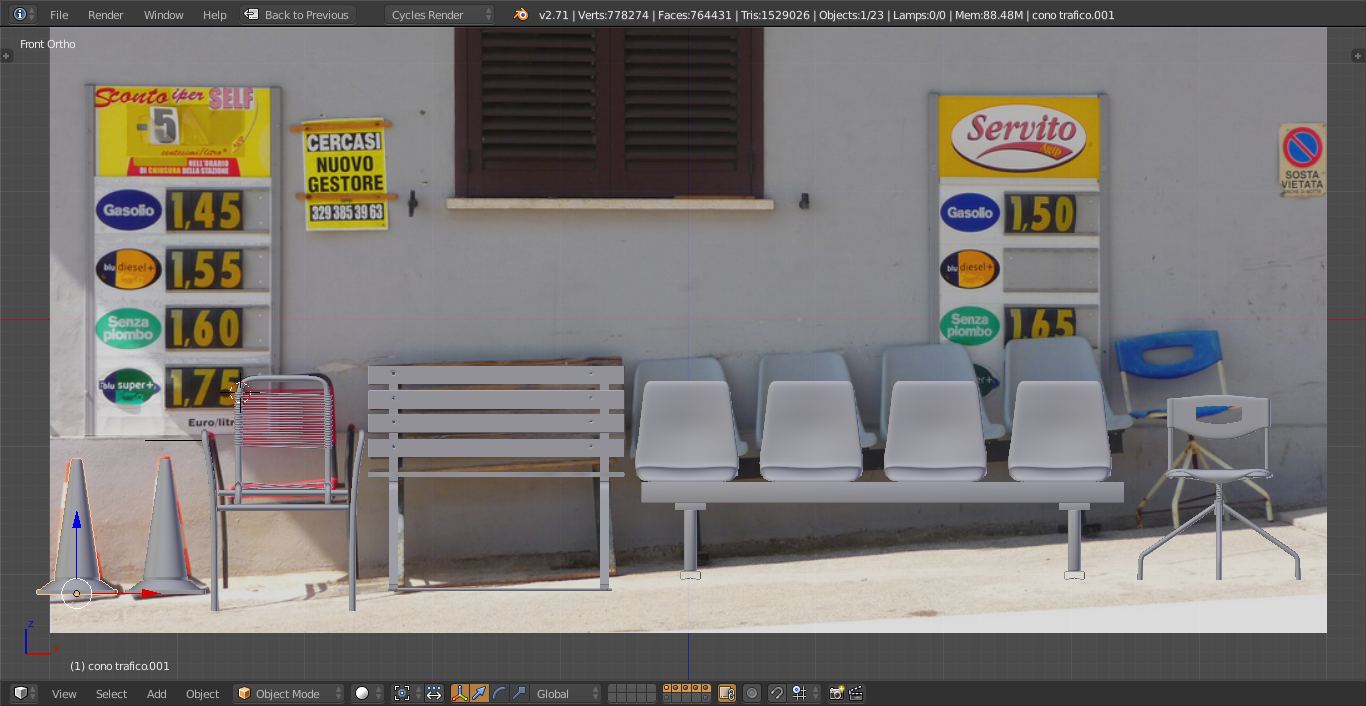Viewport: 1366px width, 706px height.
Task: Expand the properties region plus at right
Action: pos(1360,56)
